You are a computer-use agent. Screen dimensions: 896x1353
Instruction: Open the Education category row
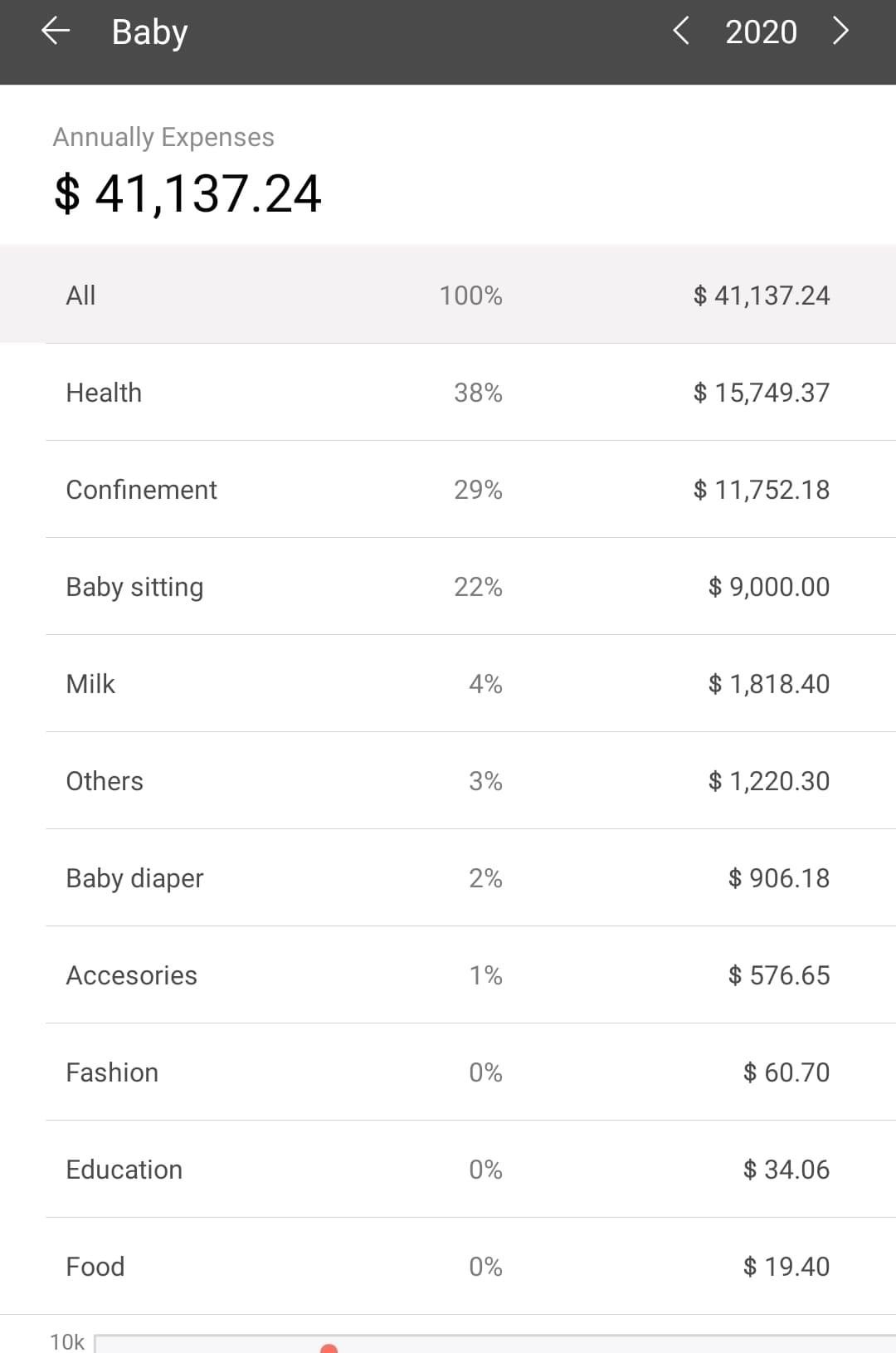click(x=448, y=1169)
